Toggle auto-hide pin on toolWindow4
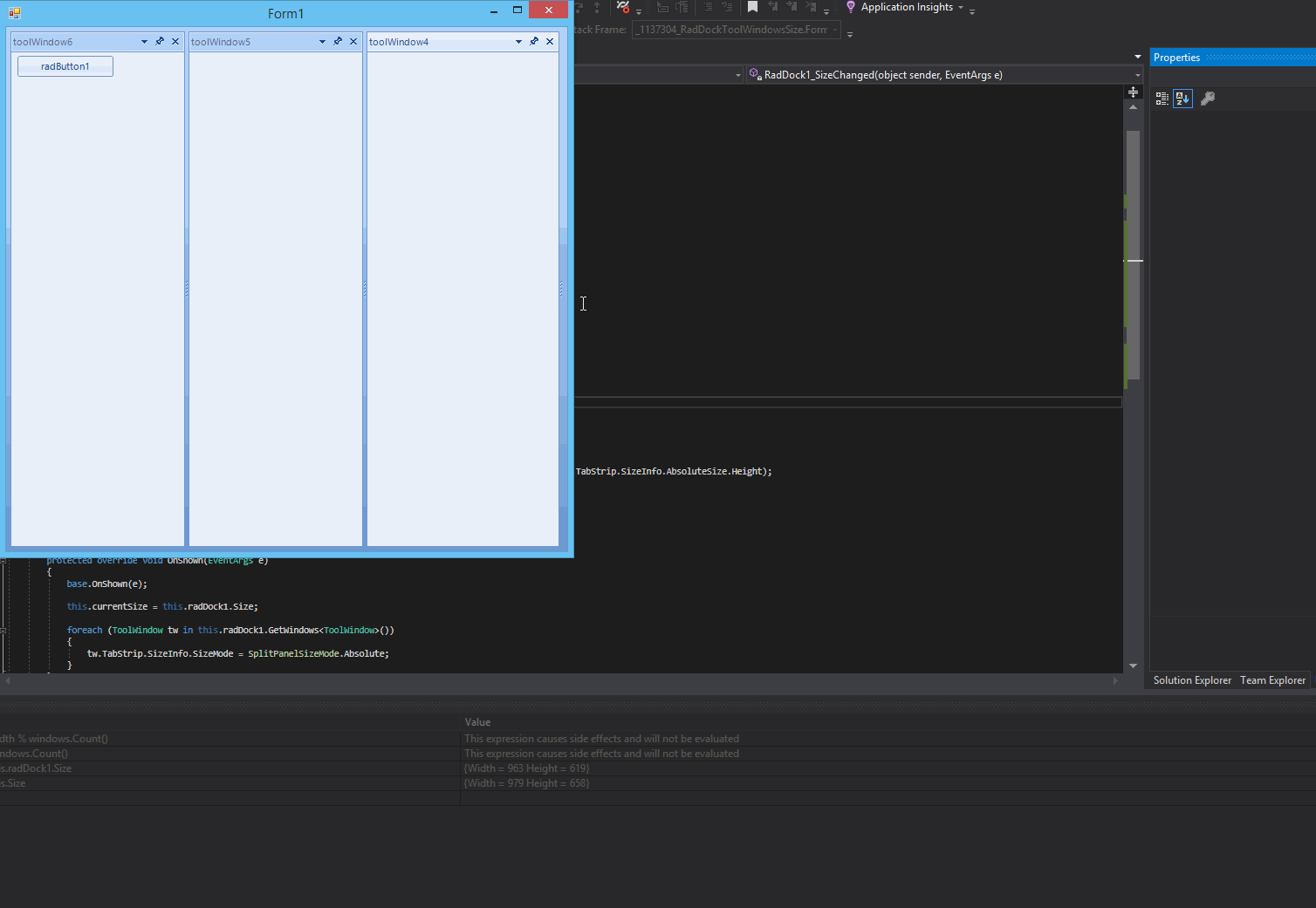 click(534, 41)
